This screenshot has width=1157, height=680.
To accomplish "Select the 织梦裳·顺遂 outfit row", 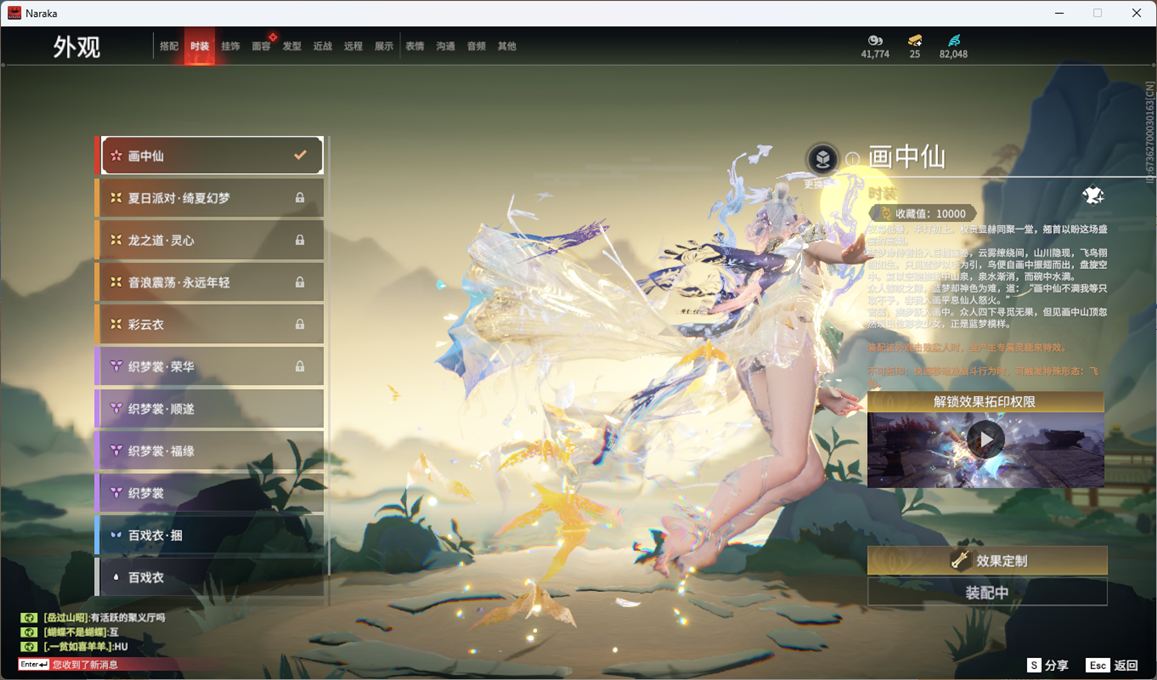I will tap(210, 408).
